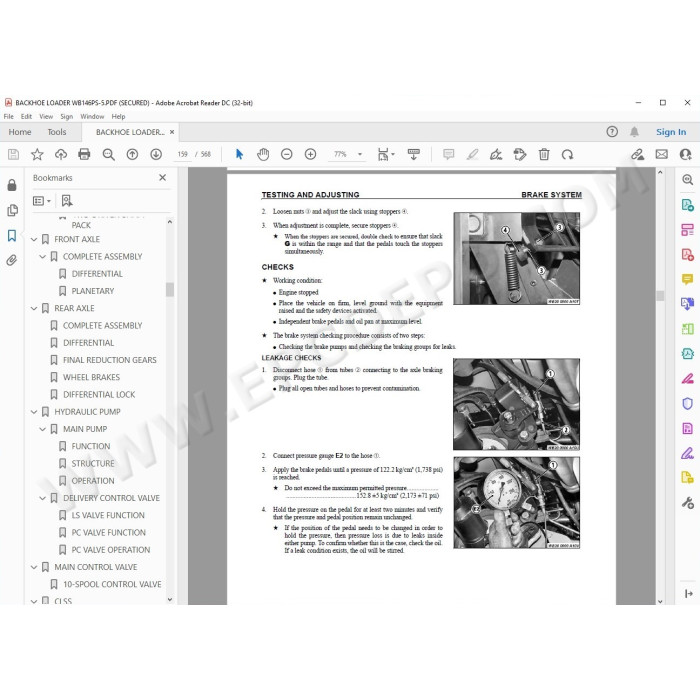The width and height of the screenshot is (700, 700).
Task: Open the page thumbnails panel
Action: (x=12, y=210)
